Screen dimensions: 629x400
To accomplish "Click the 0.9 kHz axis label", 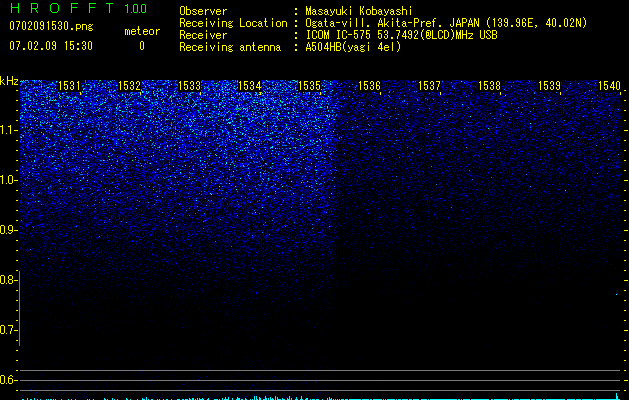I will tap(9, 230).
